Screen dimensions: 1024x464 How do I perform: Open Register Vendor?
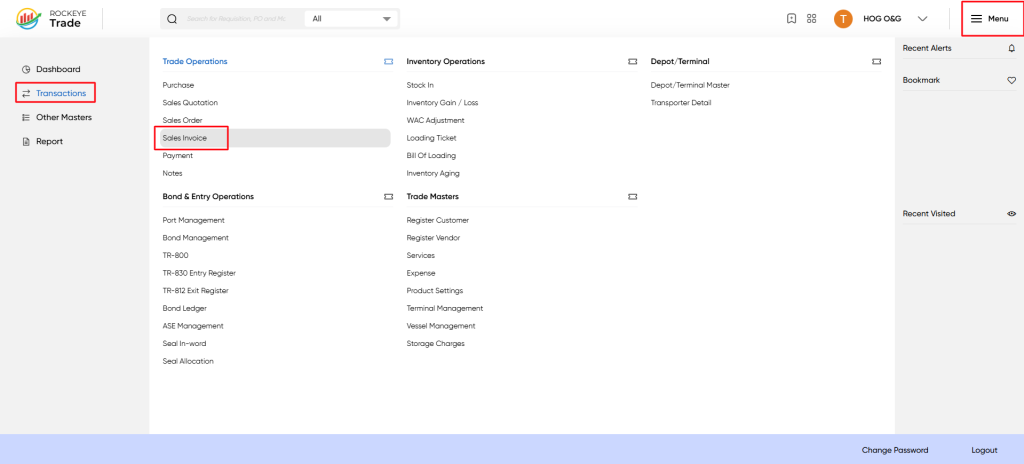(433, 239)
